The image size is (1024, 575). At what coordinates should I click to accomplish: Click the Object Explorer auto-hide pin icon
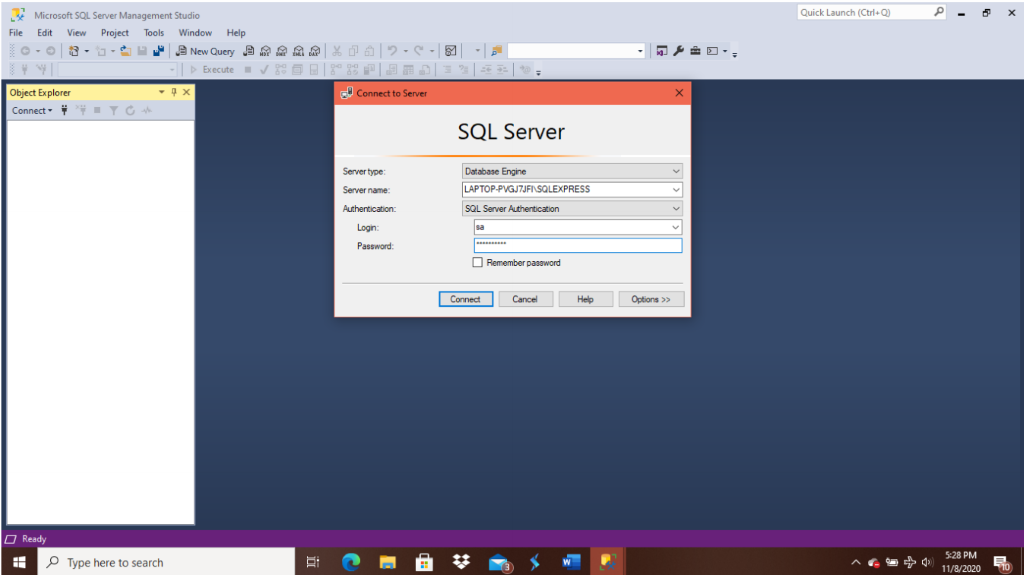(174, 92)
